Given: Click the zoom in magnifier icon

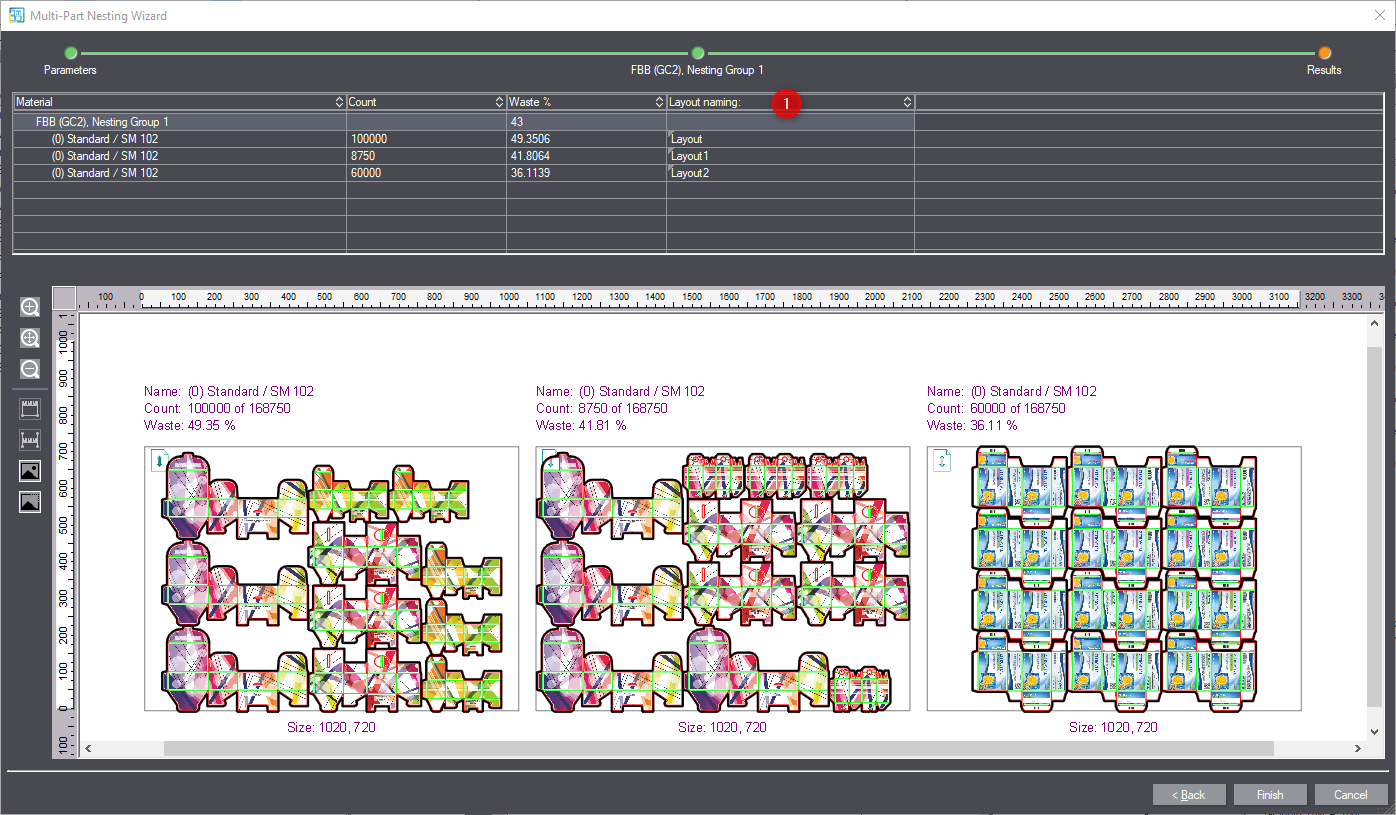Looking at the screenshot, I should tap(30, 308).
